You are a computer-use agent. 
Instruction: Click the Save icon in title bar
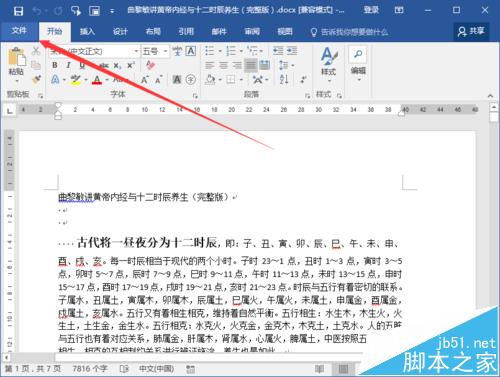tap(18, 11)
